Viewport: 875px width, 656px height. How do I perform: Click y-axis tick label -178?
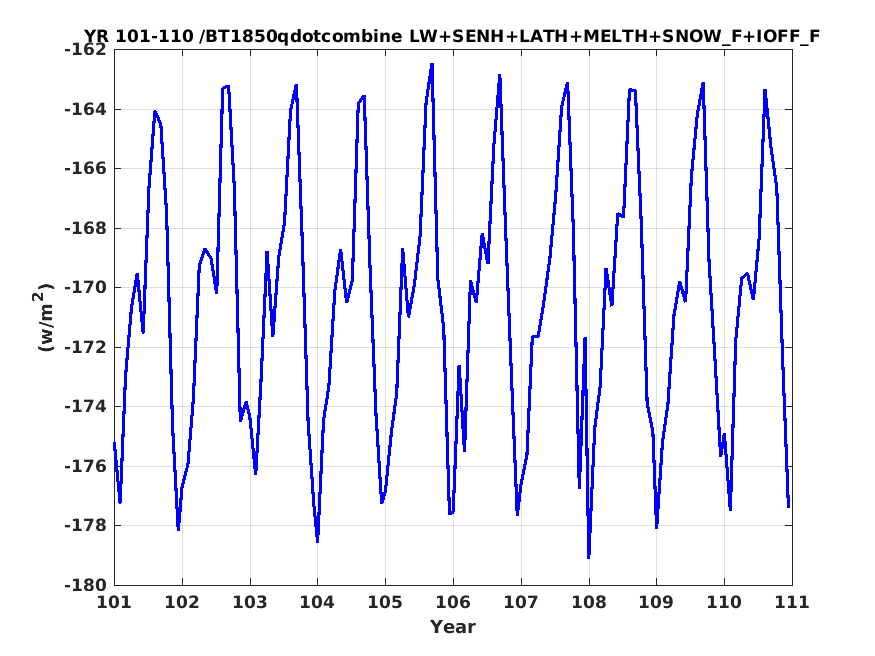tap(85, 525)
